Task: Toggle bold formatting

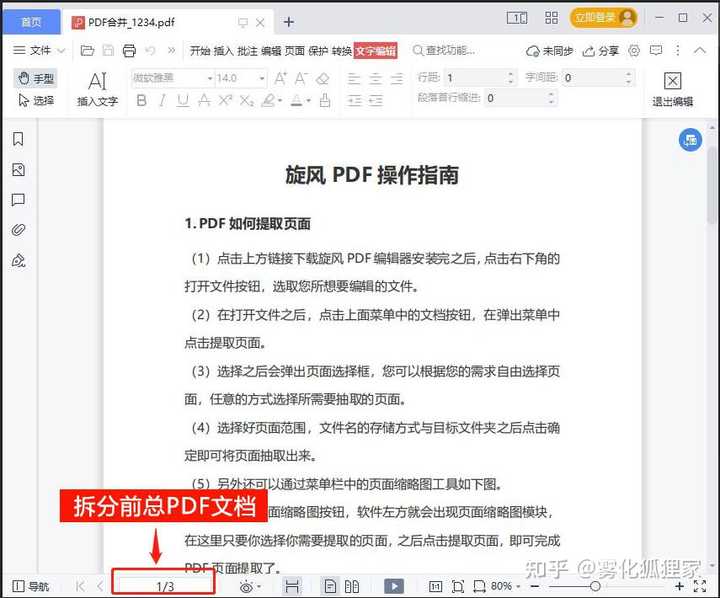Action: coord(141,100)
